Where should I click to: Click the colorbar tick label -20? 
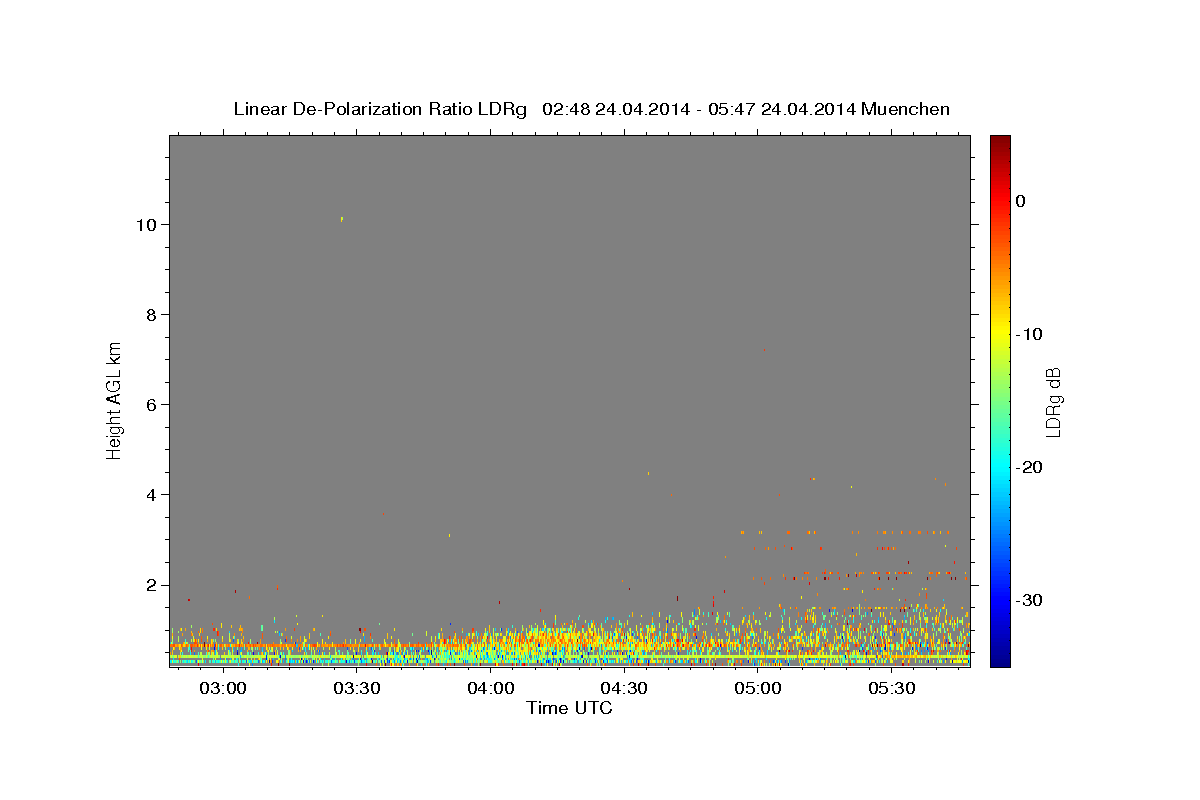tap(1031, 467)
